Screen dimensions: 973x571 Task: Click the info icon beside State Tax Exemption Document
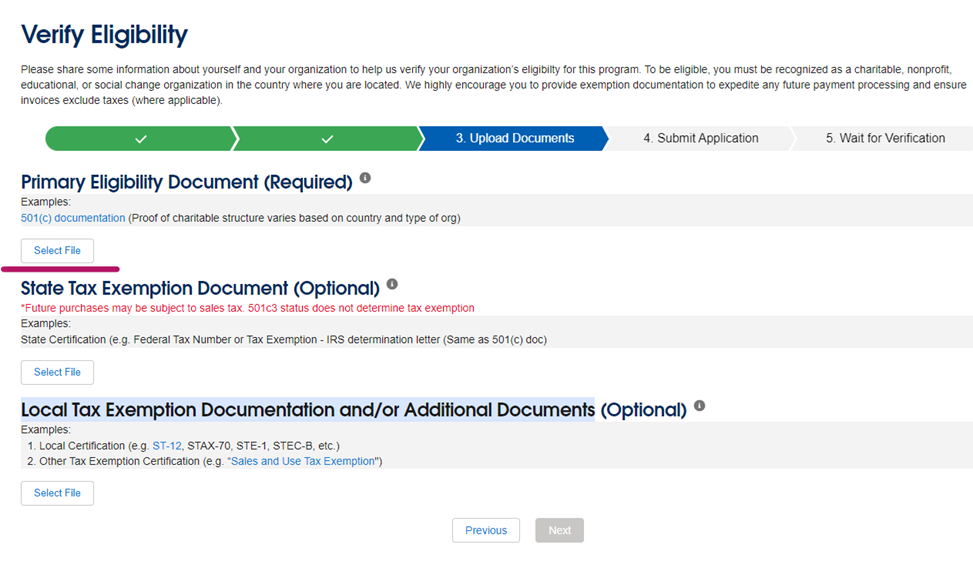[392, 284]
